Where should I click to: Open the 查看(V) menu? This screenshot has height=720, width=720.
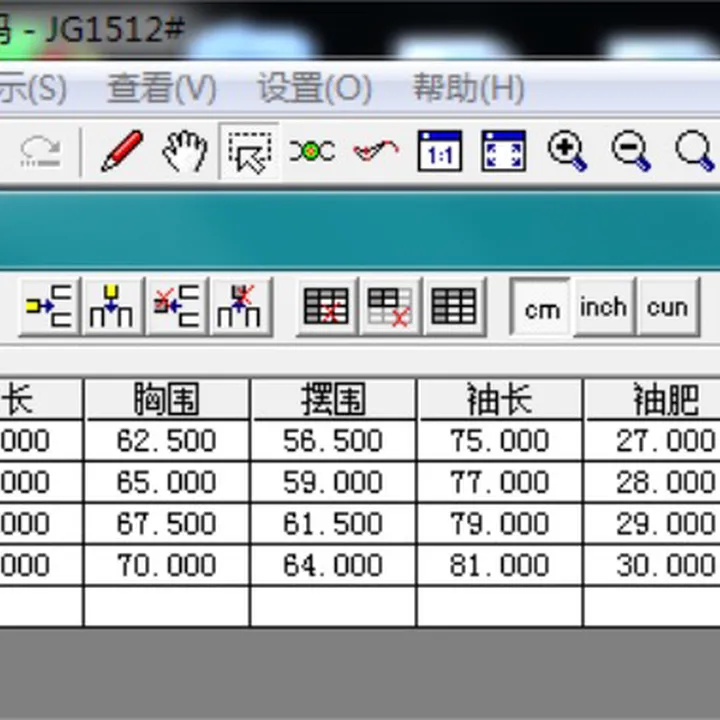point(161,89)
